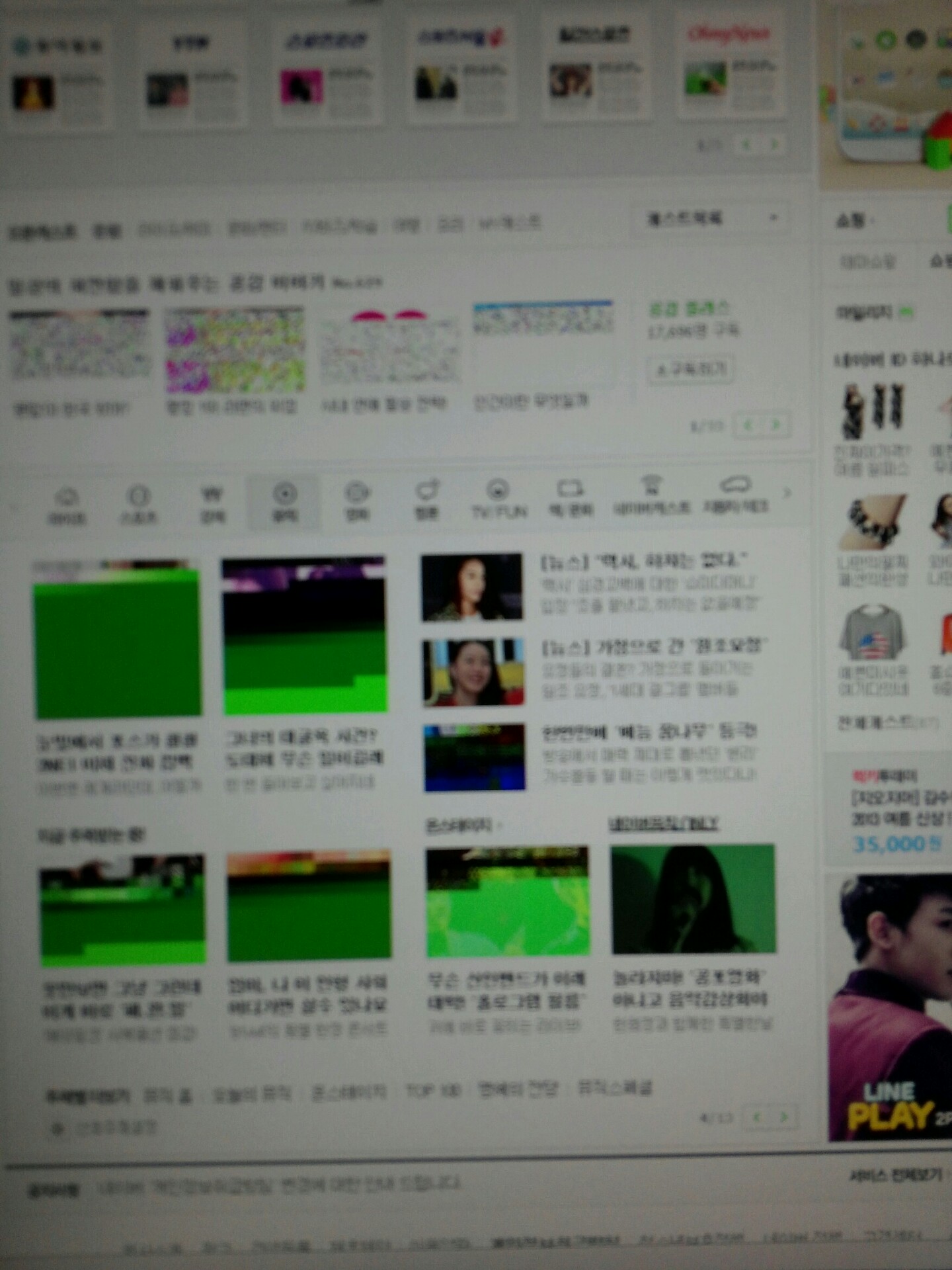
Task: Open the dark-haired woman green music thumbnail
Action: [x=694, y=900]
